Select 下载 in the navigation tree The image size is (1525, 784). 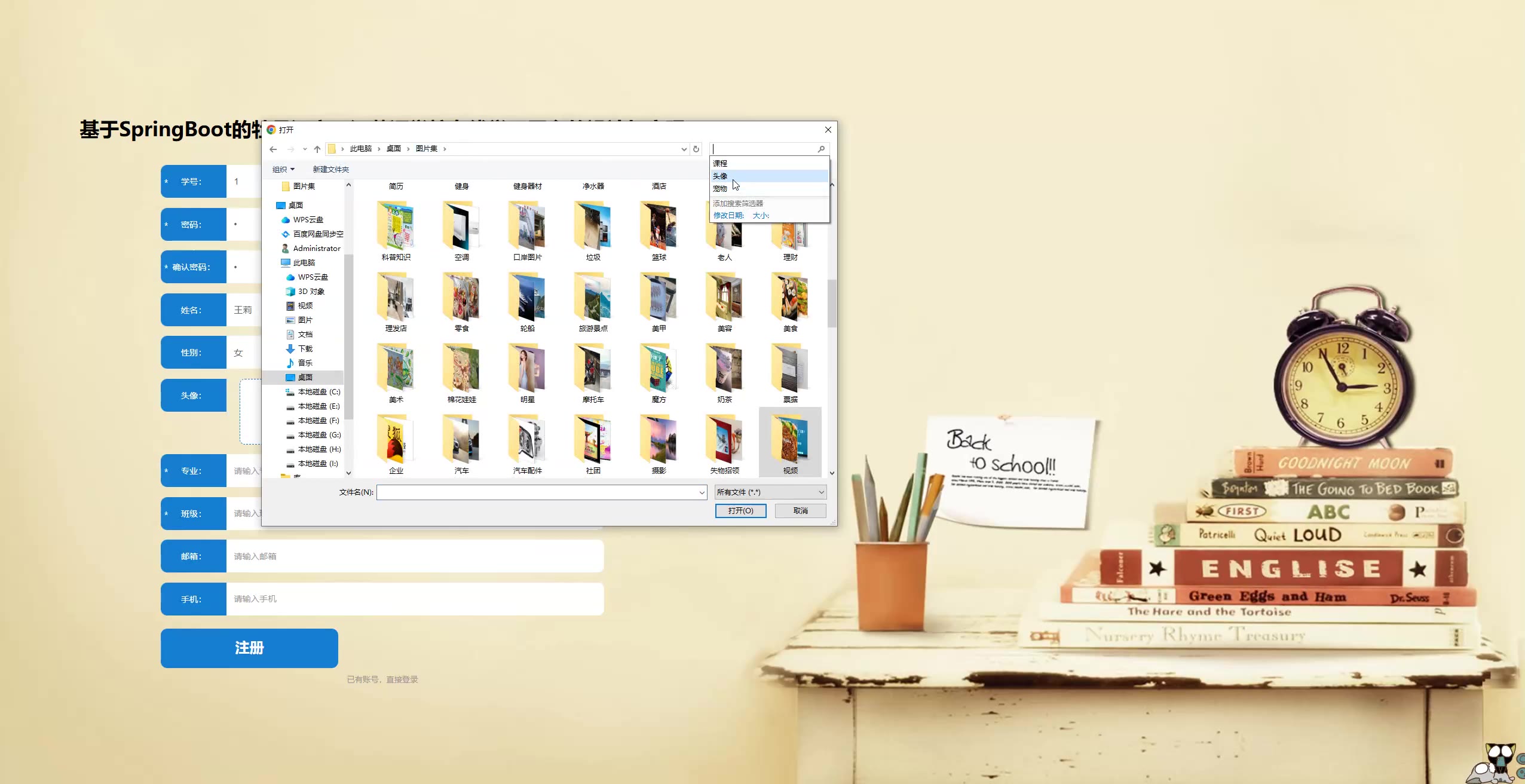(305, 348)
